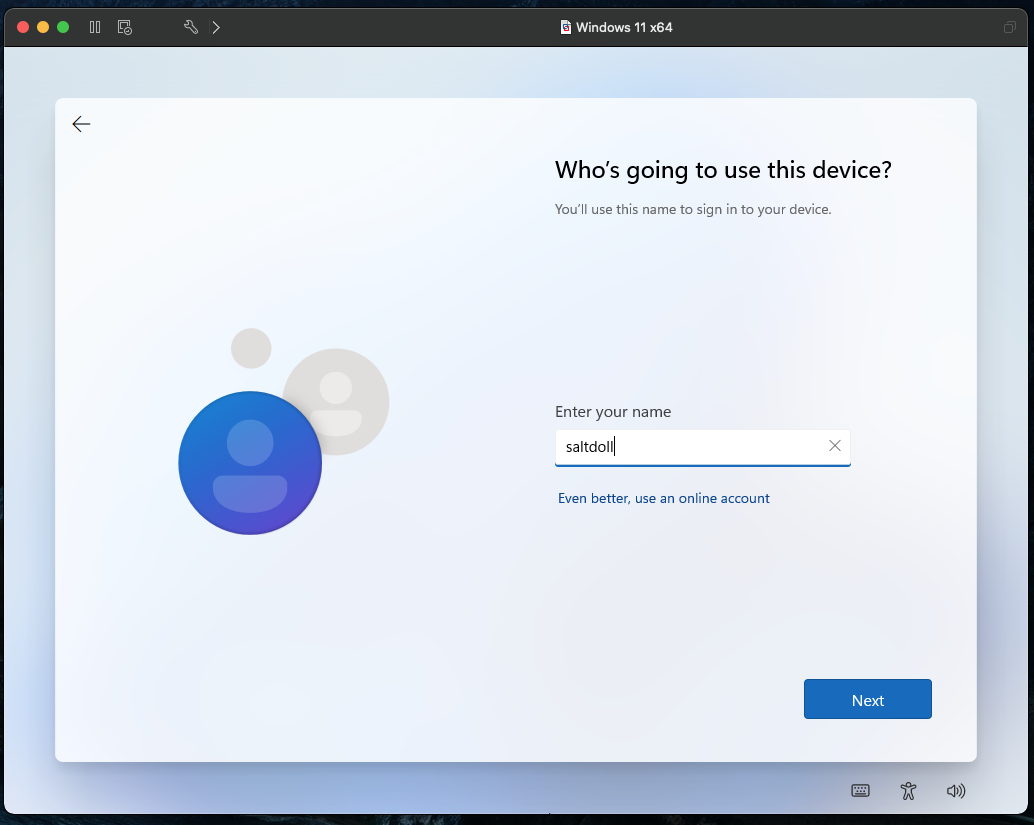Viewport: 1034px width, 825px height.
Task: Clear the name field with X icon
Action: pos(834,446)
